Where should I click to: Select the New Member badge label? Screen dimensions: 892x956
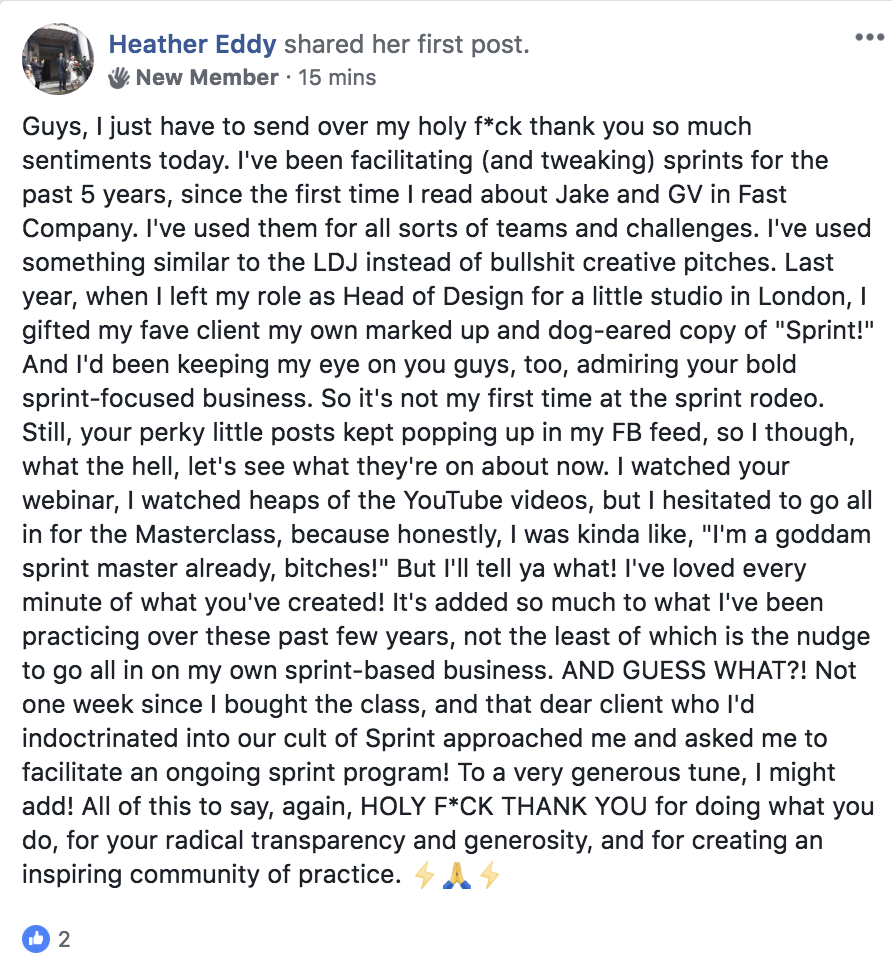[x=207, y=77]
